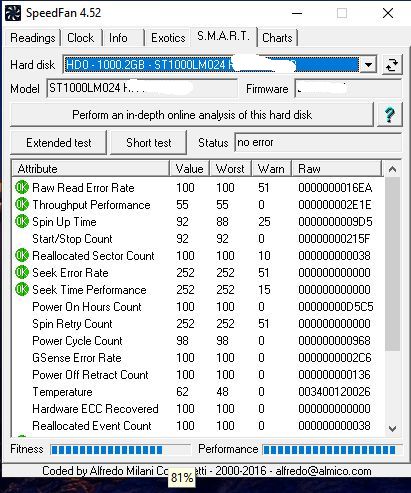This screenshot has height=493, width=411.
Task: Minimize the SpeedFan window
Action: coord(297,13)
